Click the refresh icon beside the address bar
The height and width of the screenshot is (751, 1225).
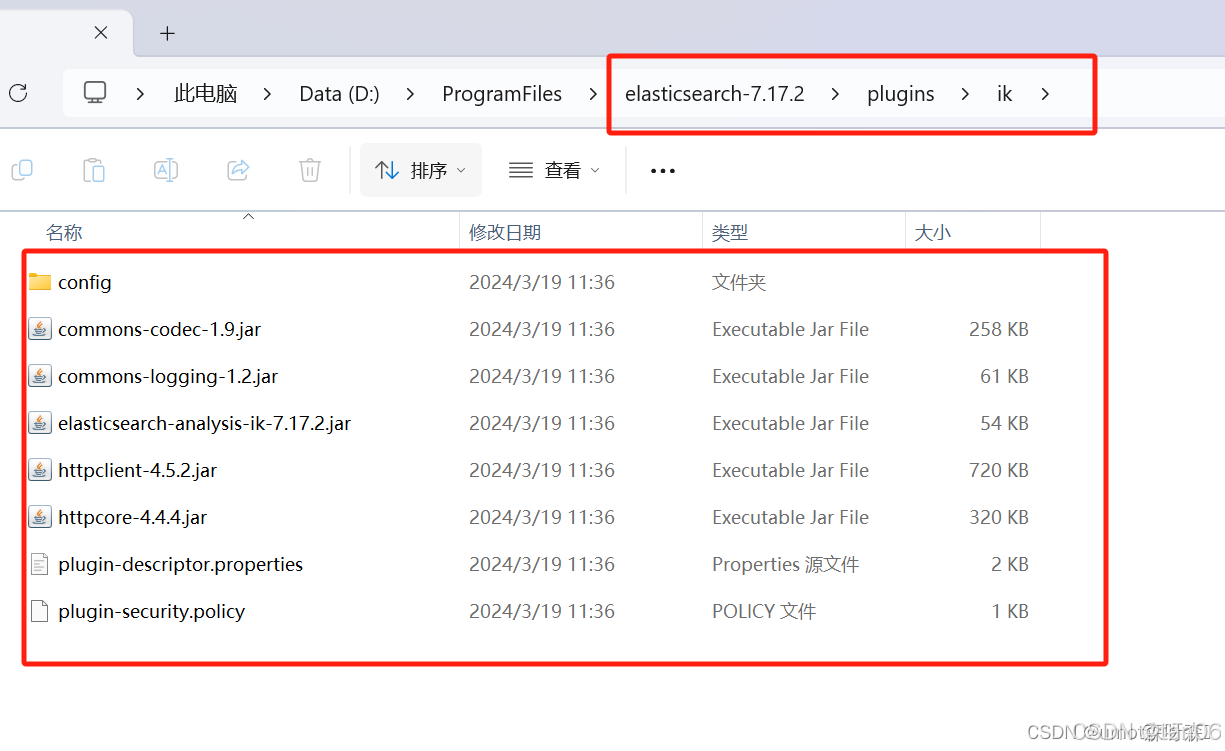pos(18,93)
